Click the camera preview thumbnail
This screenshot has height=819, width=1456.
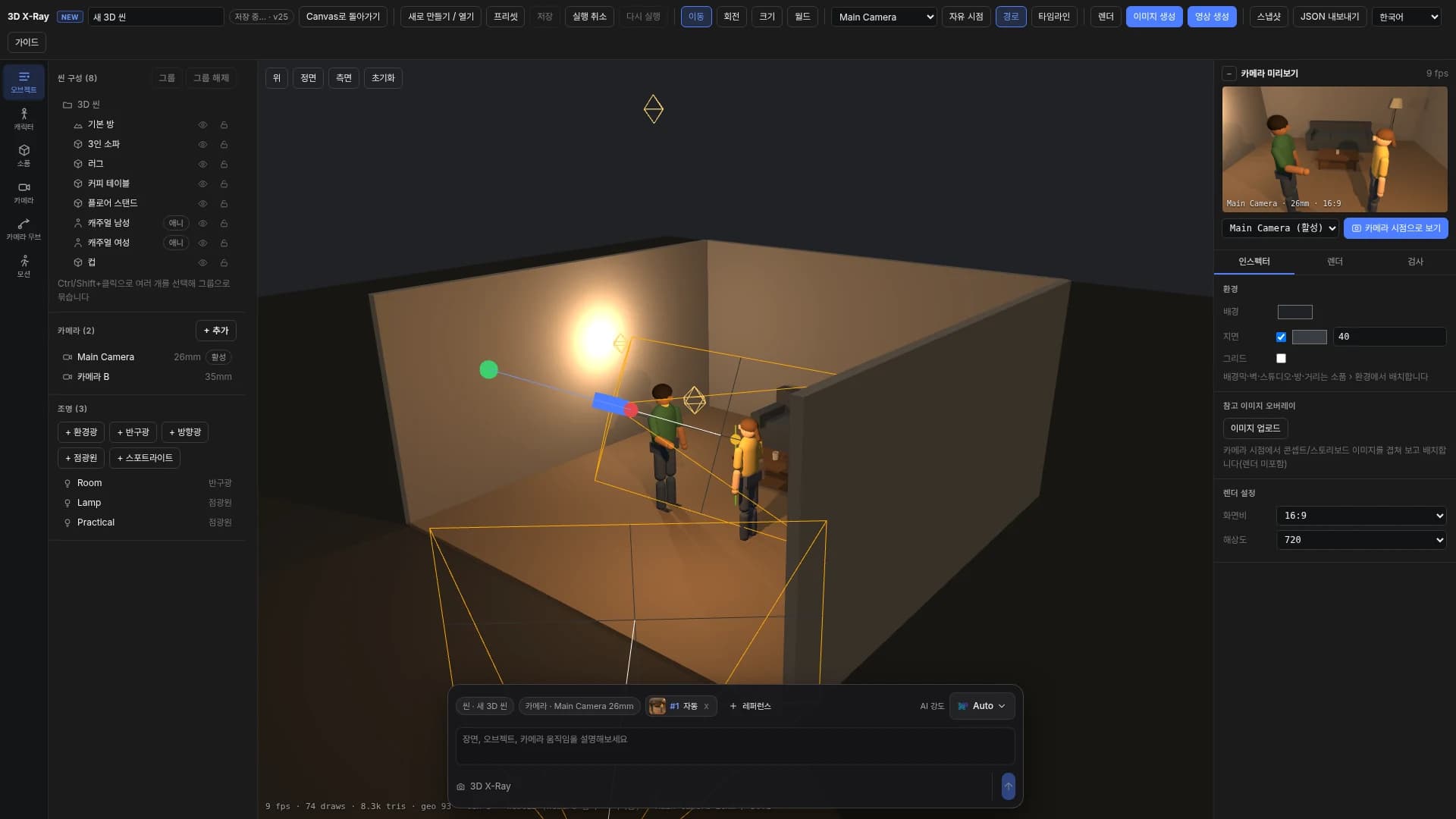click(1335, 149)
